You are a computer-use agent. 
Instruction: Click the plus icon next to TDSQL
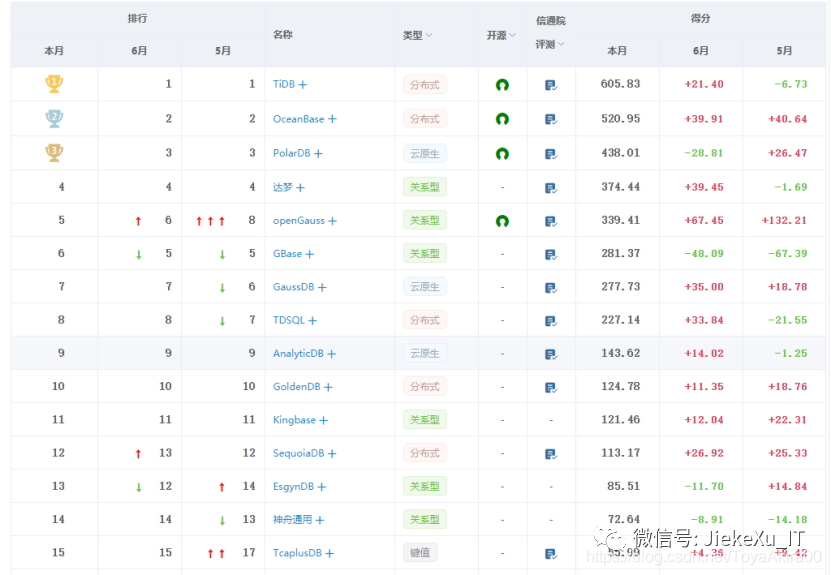tap(313, 321)
